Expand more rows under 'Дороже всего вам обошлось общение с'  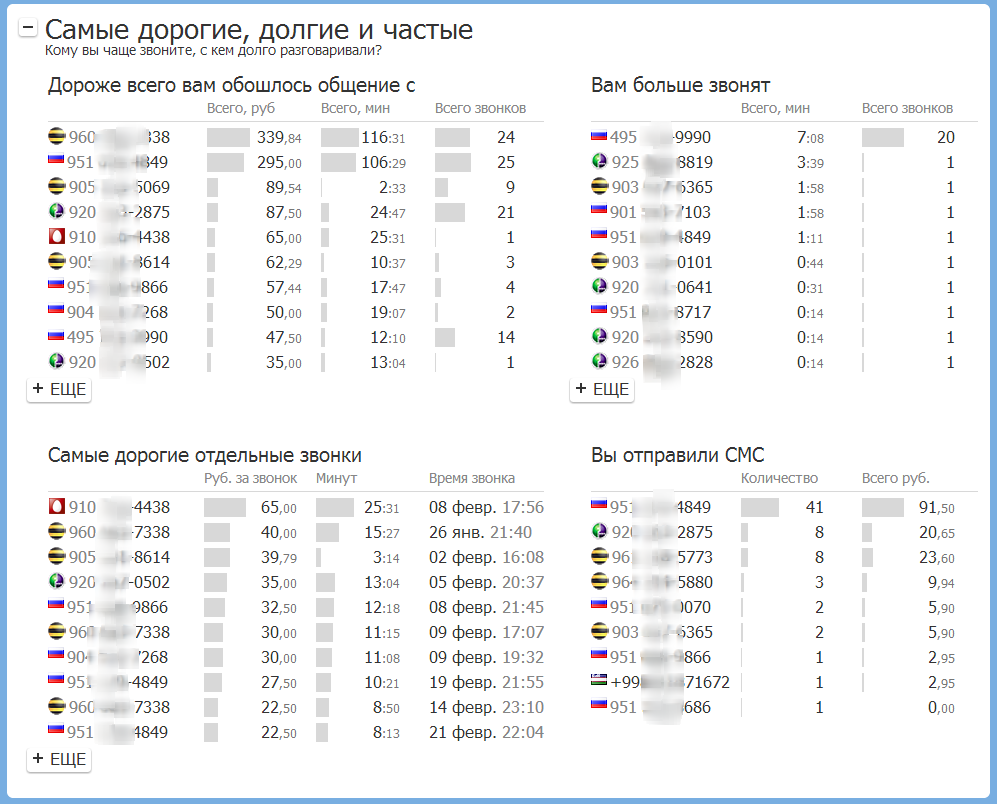tap(59, 389)
